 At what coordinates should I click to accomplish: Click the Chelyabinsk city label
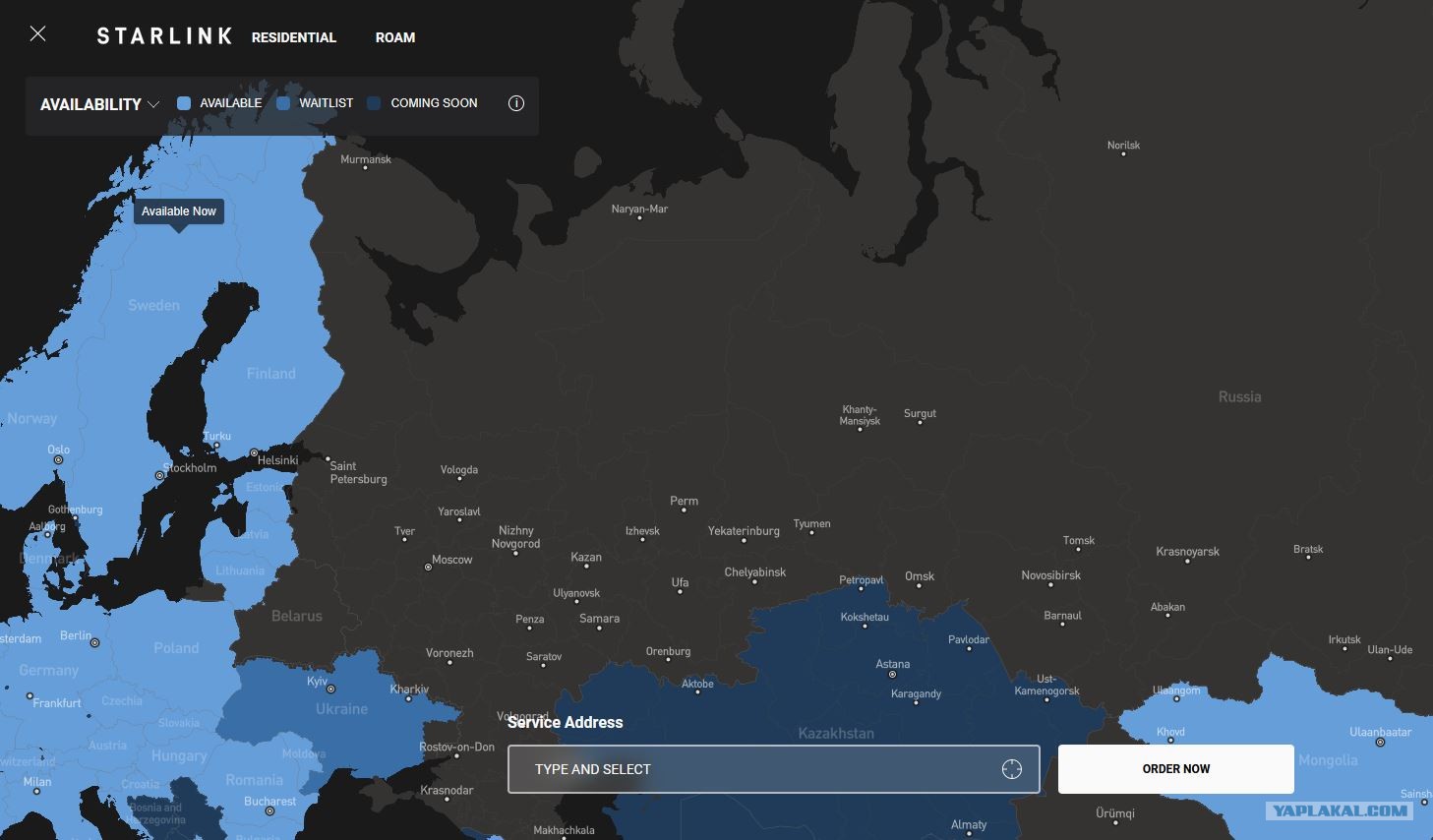point(755,572)
